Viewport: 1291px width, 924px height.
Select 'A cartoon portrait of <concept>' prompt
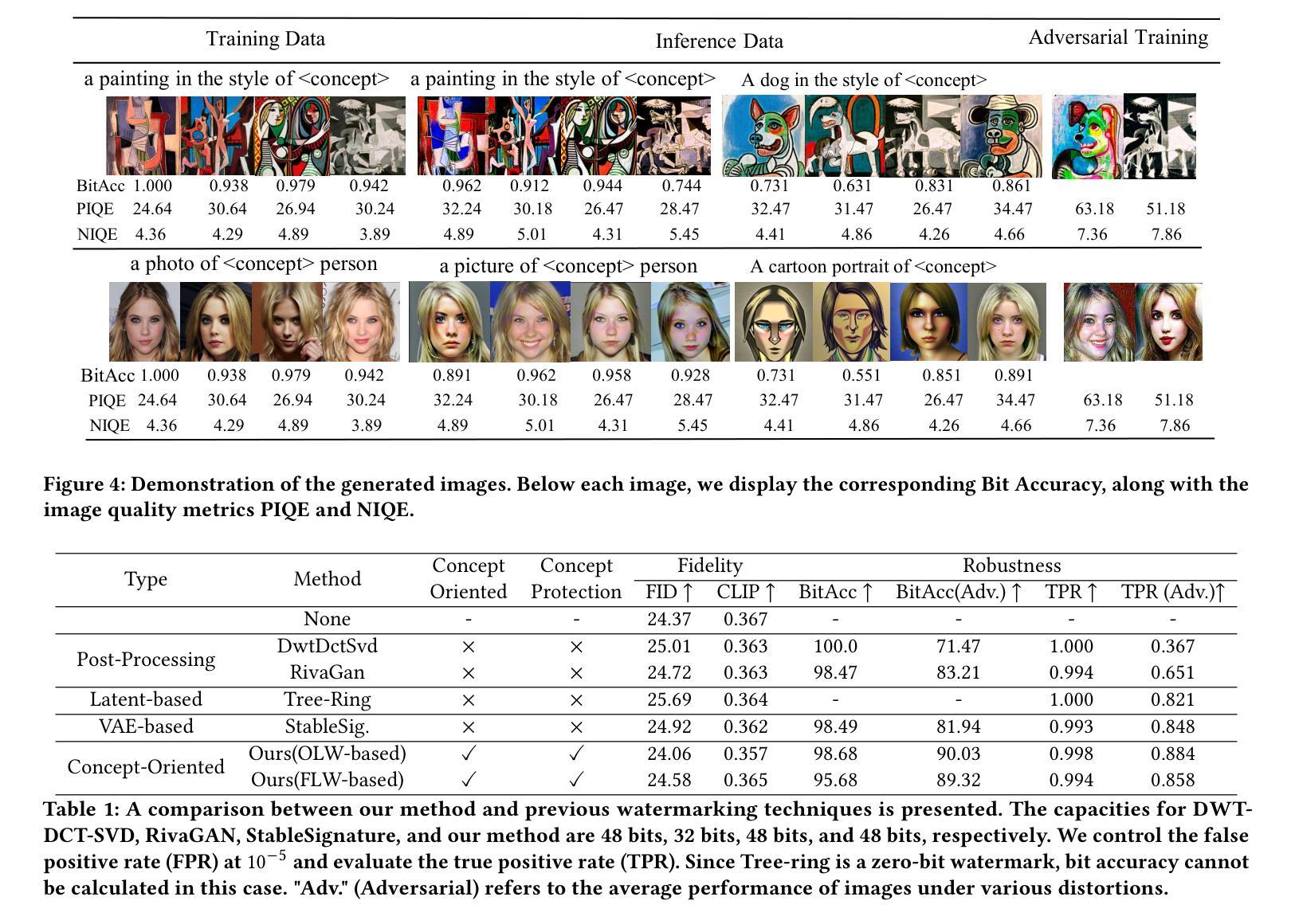[x=873, y=266]
